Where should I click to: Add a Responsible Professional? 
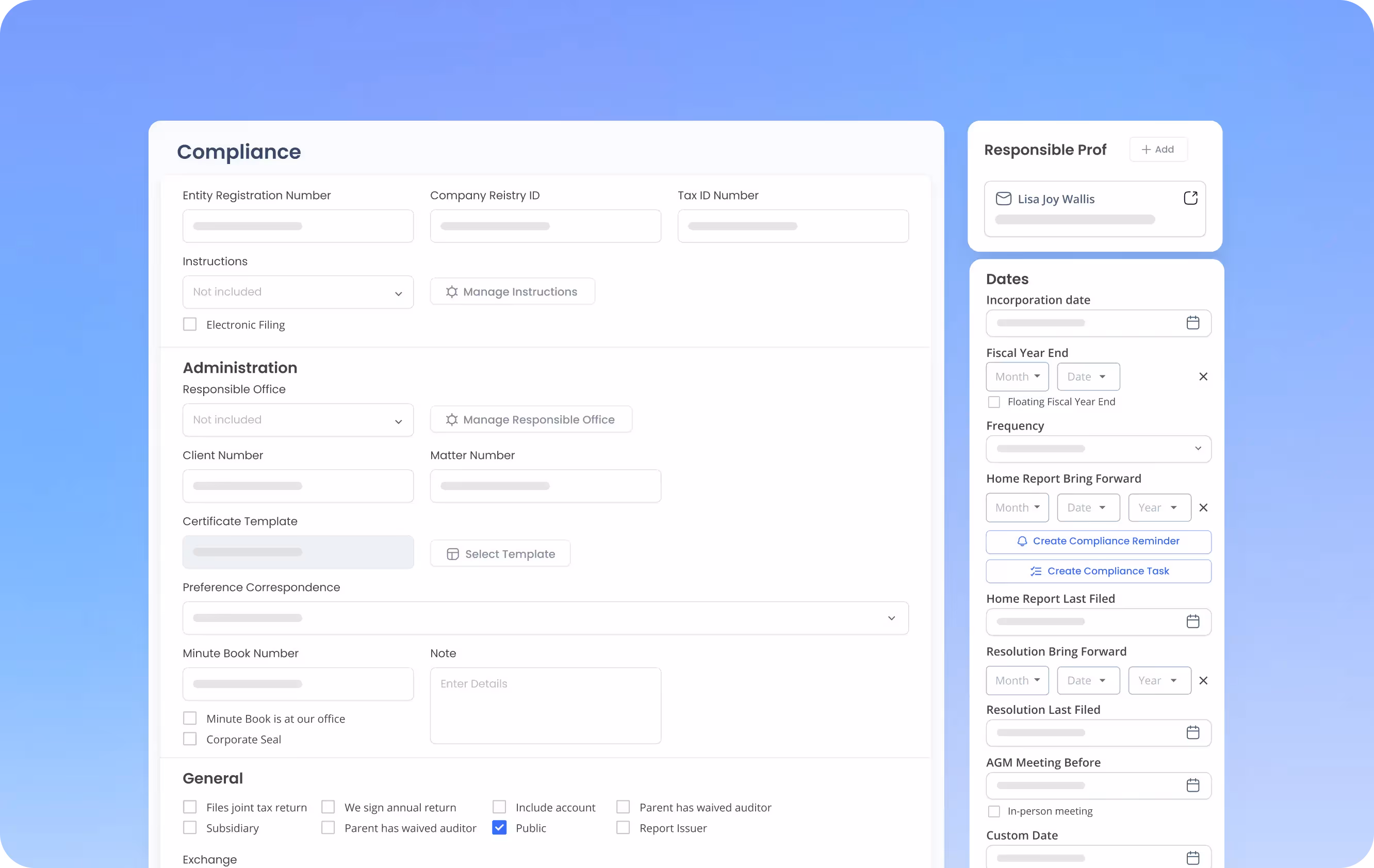click(1158, 150)
